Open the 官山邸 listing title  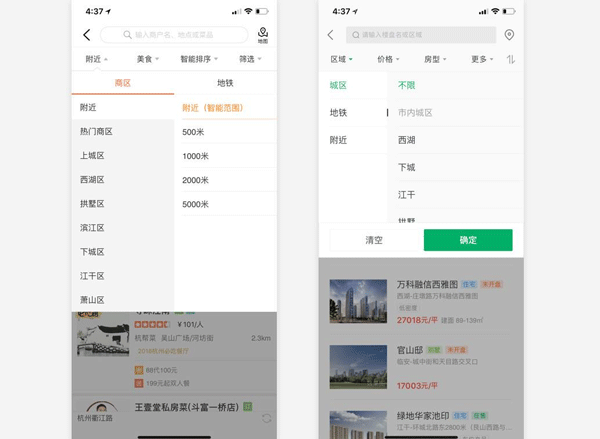click(x=410, y=350)
